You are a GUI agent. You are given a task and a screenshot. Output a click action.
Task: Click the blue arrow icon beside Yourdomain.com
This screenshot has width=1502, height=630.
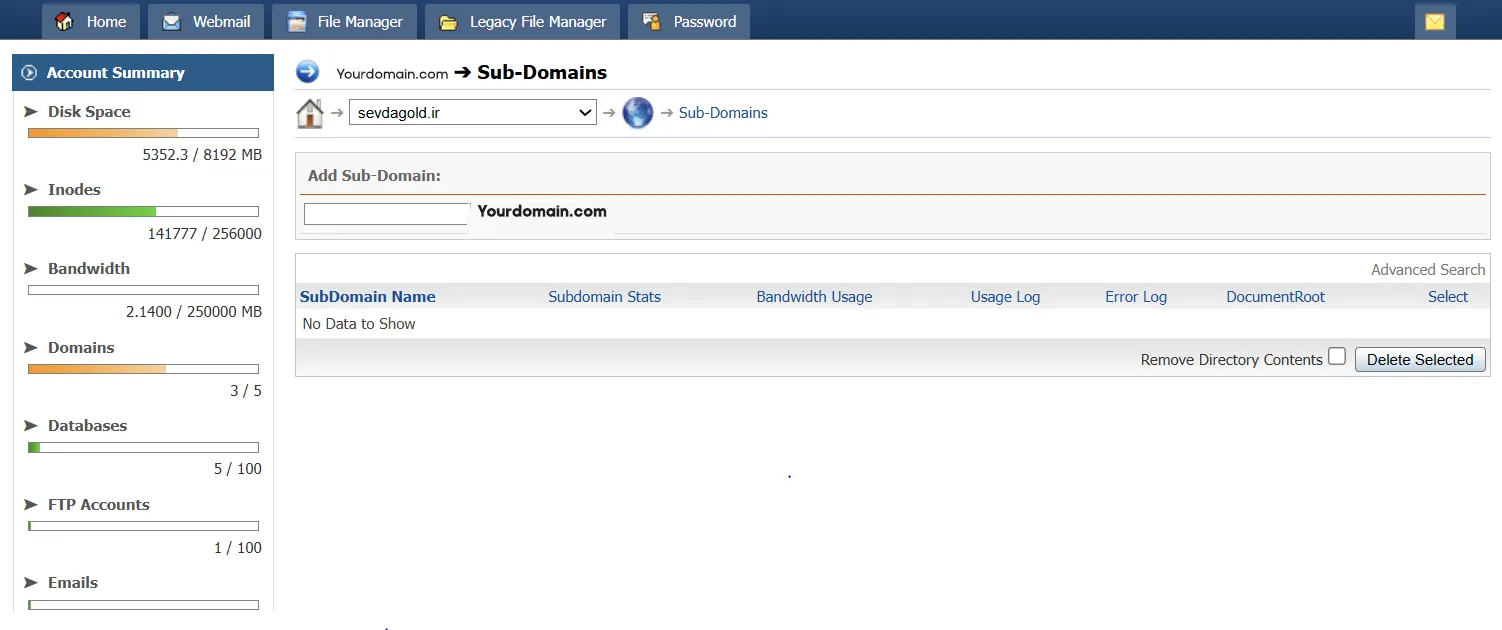(308, 72)
